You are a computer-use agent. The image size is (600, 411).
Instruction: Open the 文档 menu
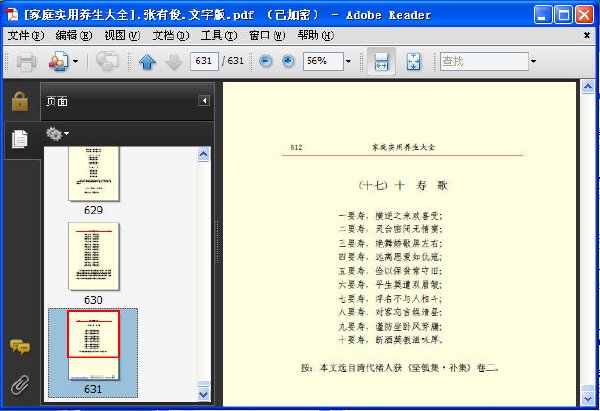[170, 36]
